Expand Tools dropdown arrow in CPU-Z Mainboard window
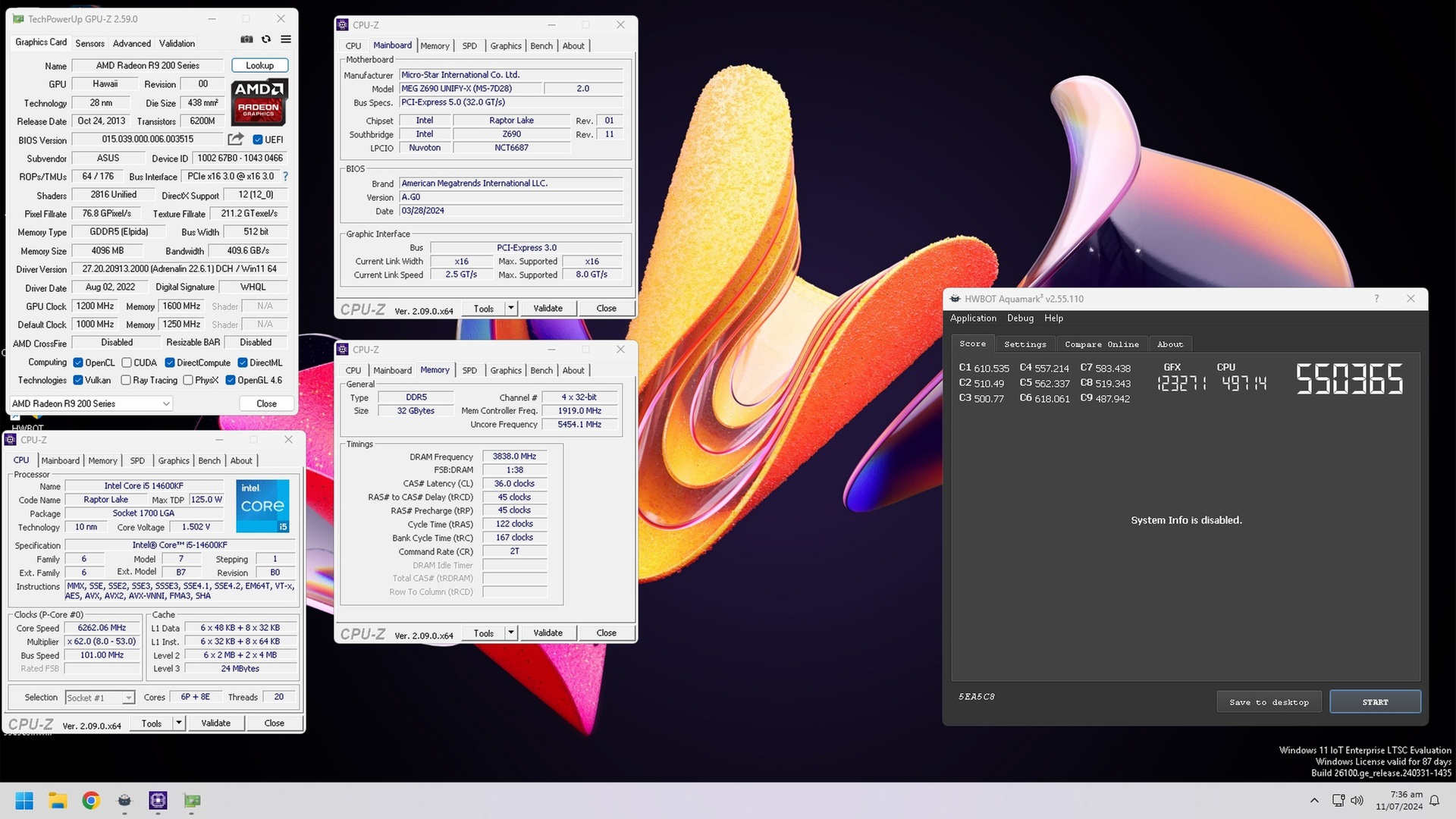Image resolution: width=1456 pixels, height=819 pixels. [x=511, y=308]
